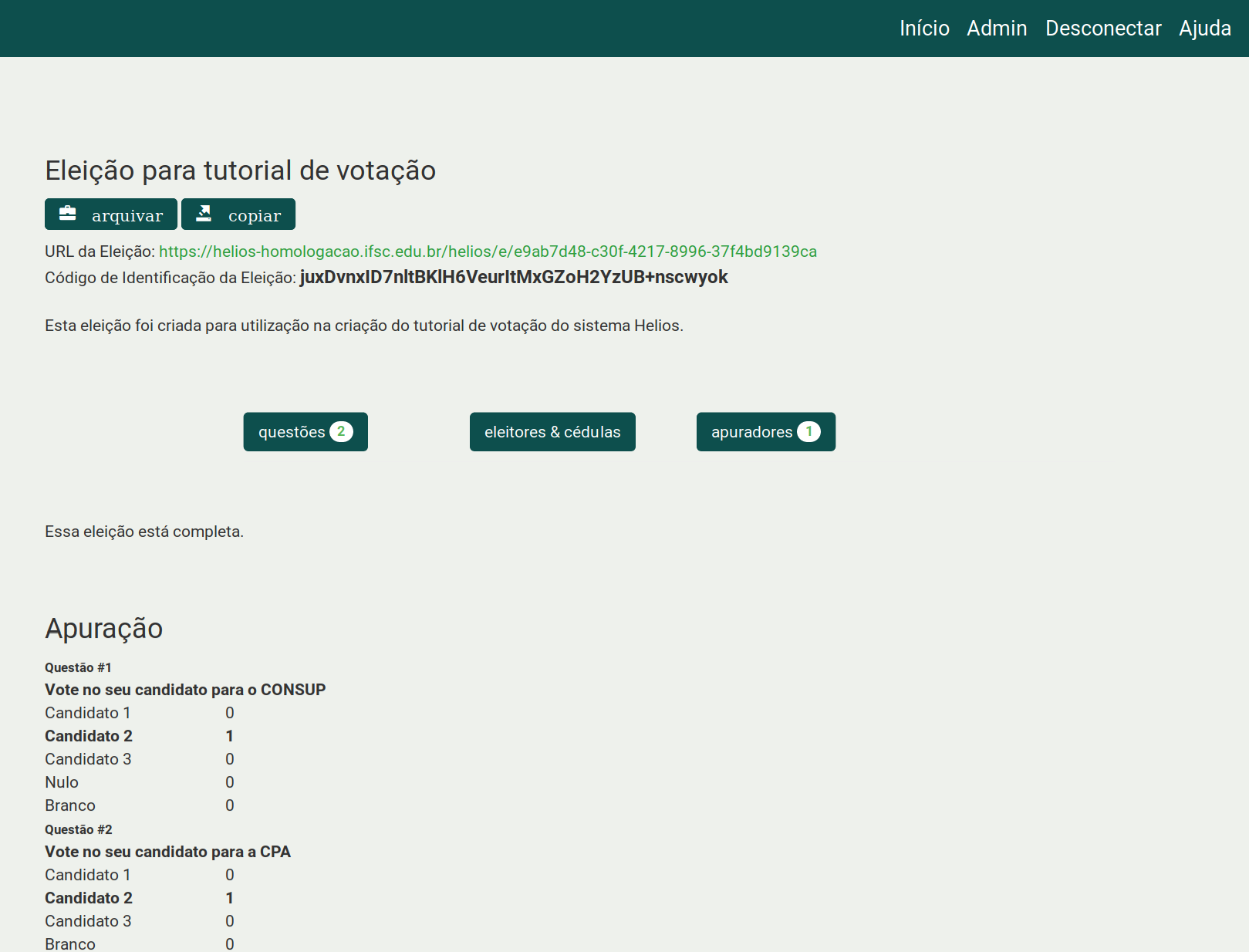
Task: Open the Ajuda help page
Action: (1204, 29)
